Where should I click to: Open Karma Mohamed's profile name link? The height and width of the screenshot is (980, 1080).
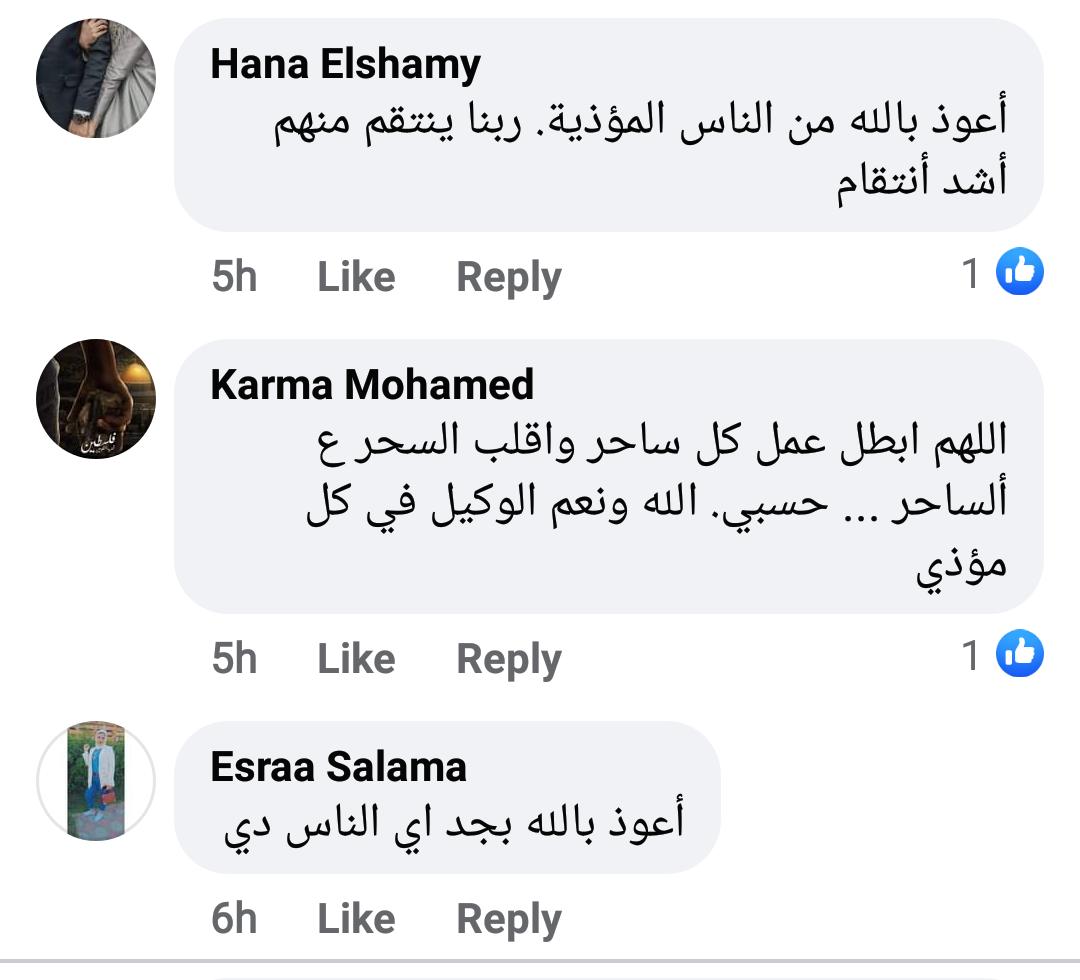373,385
